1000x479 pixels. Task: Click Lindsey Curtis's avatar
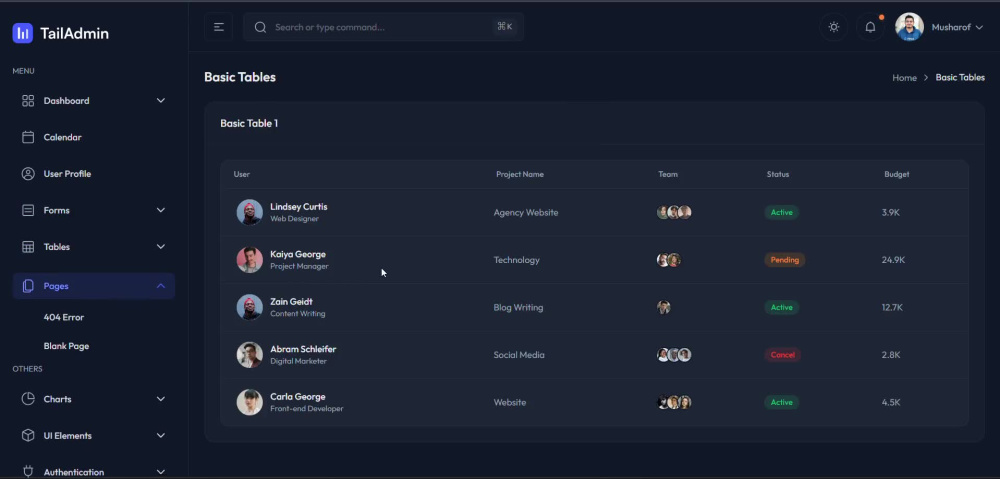click(249, 212)
